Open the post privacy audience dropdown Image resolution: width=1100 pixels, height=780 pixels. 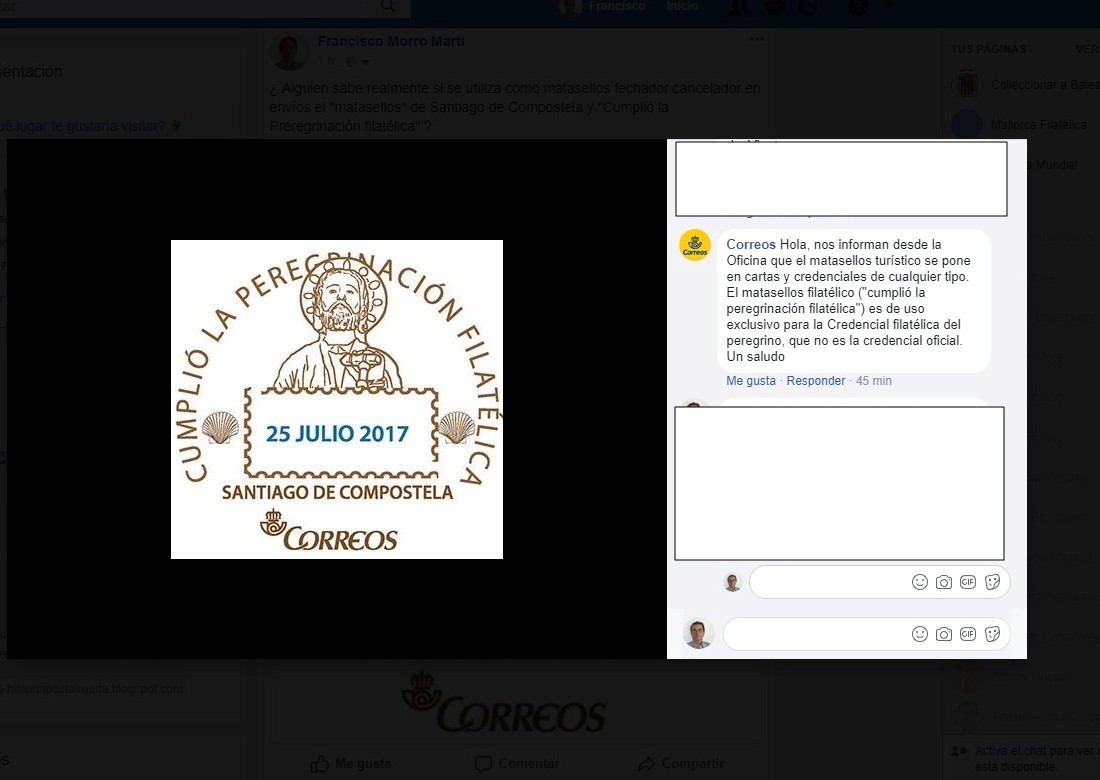357,62
